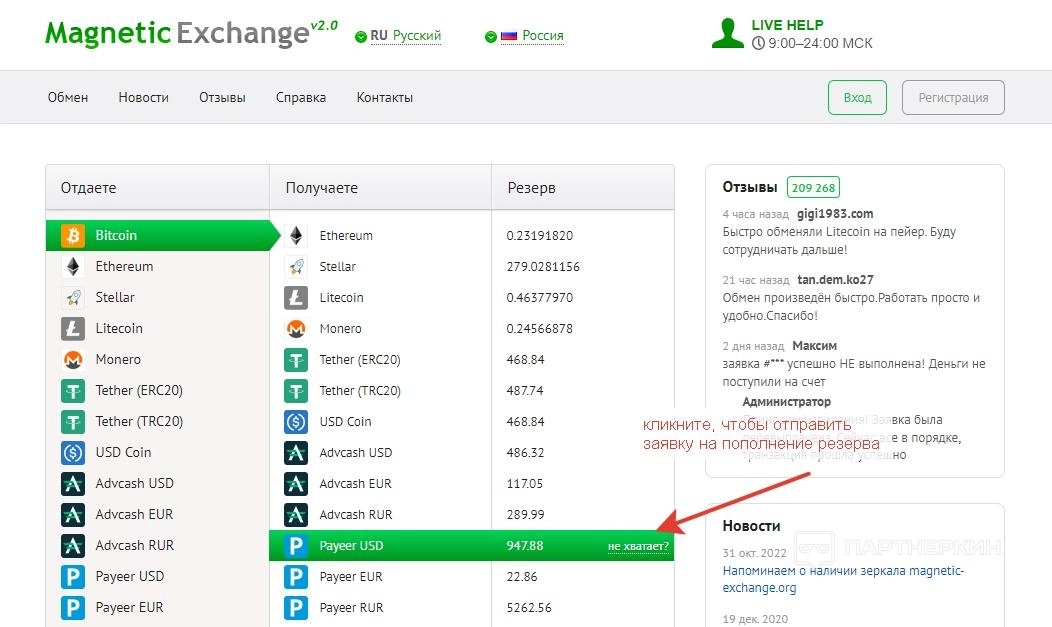Click USD Coin icon in Отдаете column

click(x=73, y=453)
